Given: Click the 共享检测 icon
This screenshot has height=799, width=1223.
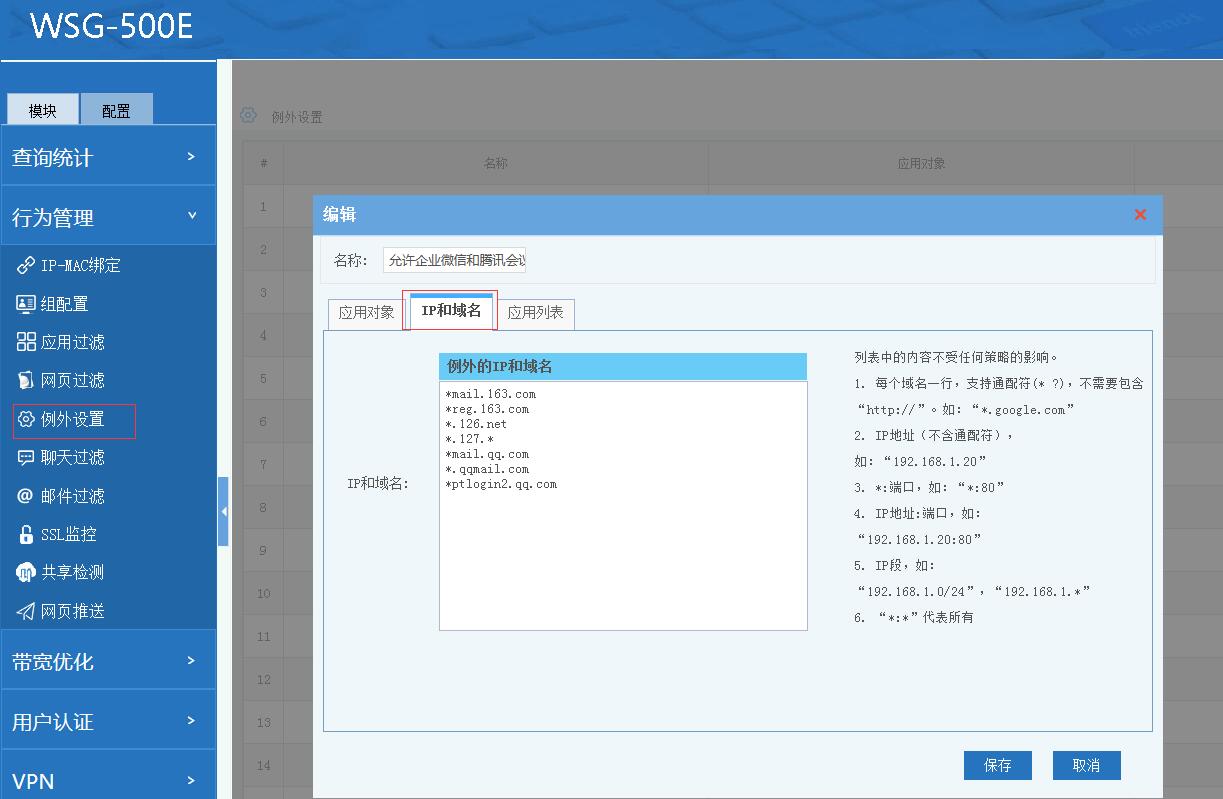Looking at the screenshot, I should coord(26,572).
